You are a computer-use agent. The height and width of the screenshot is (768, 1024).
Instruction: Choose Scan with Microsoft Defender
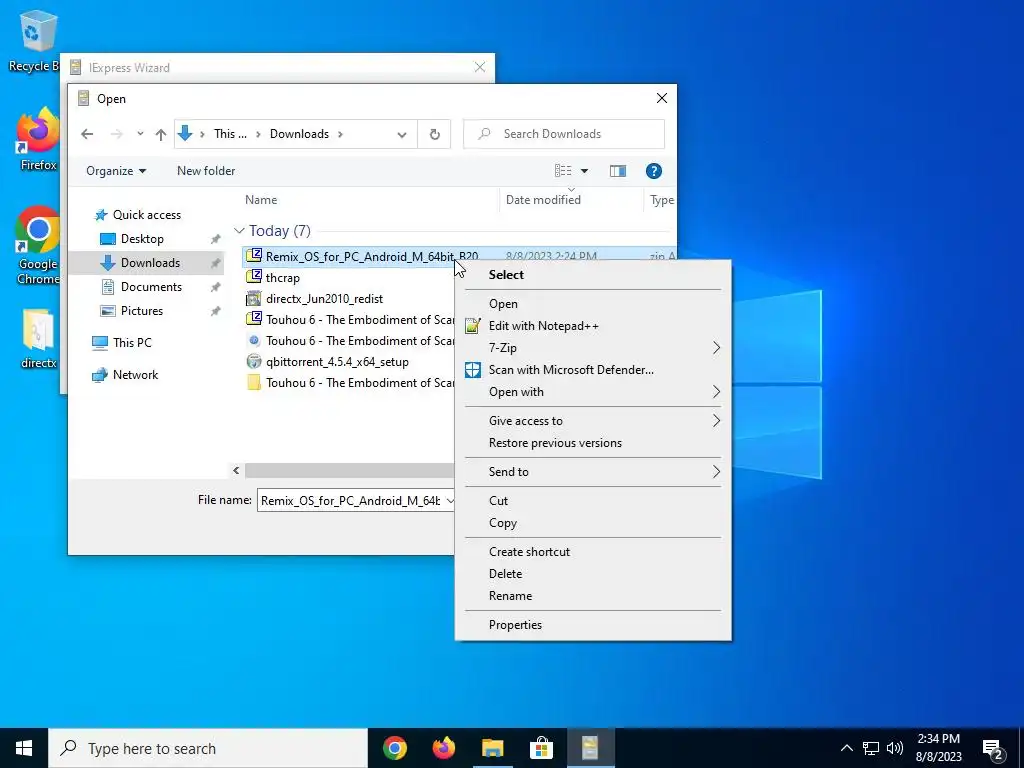point(593,370)
